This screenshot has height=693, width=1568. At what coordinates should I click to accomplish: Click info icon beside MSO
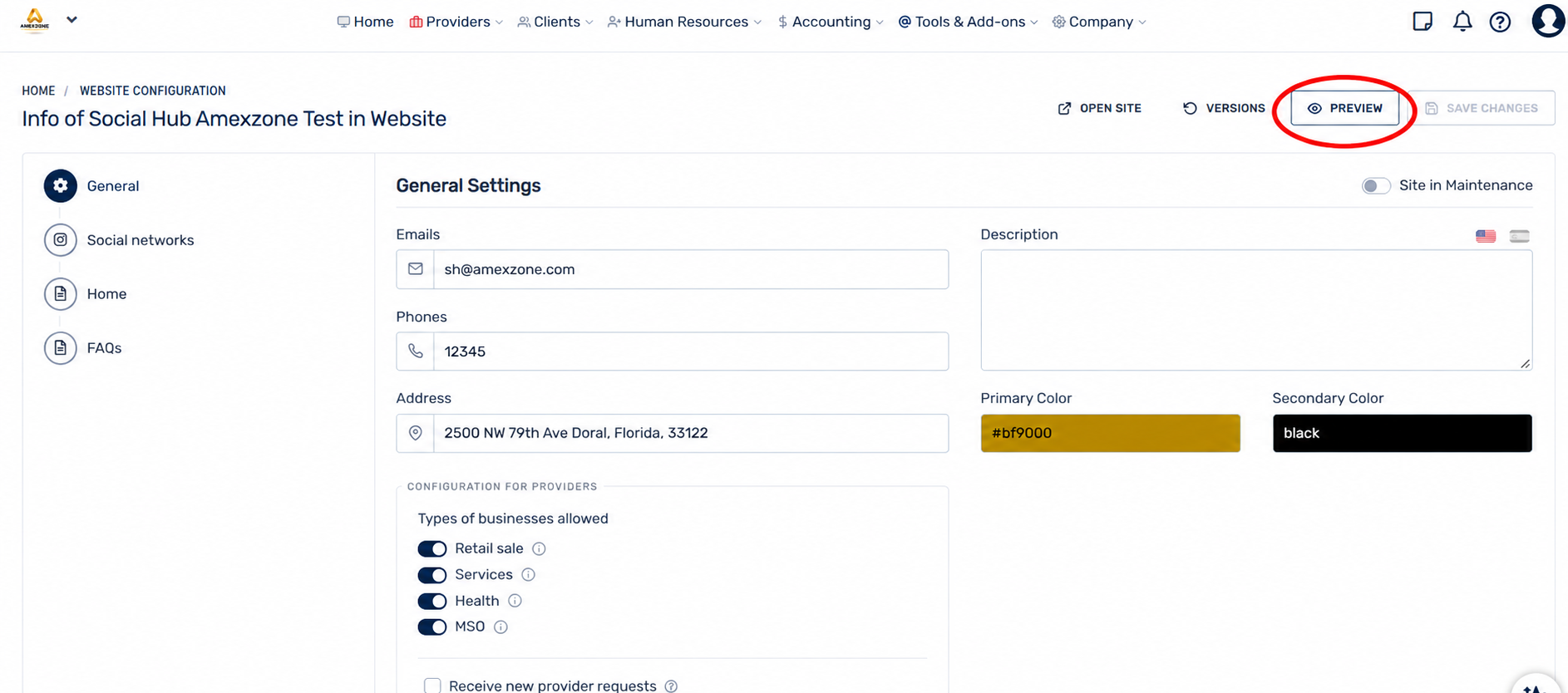(x=500, y=627)
